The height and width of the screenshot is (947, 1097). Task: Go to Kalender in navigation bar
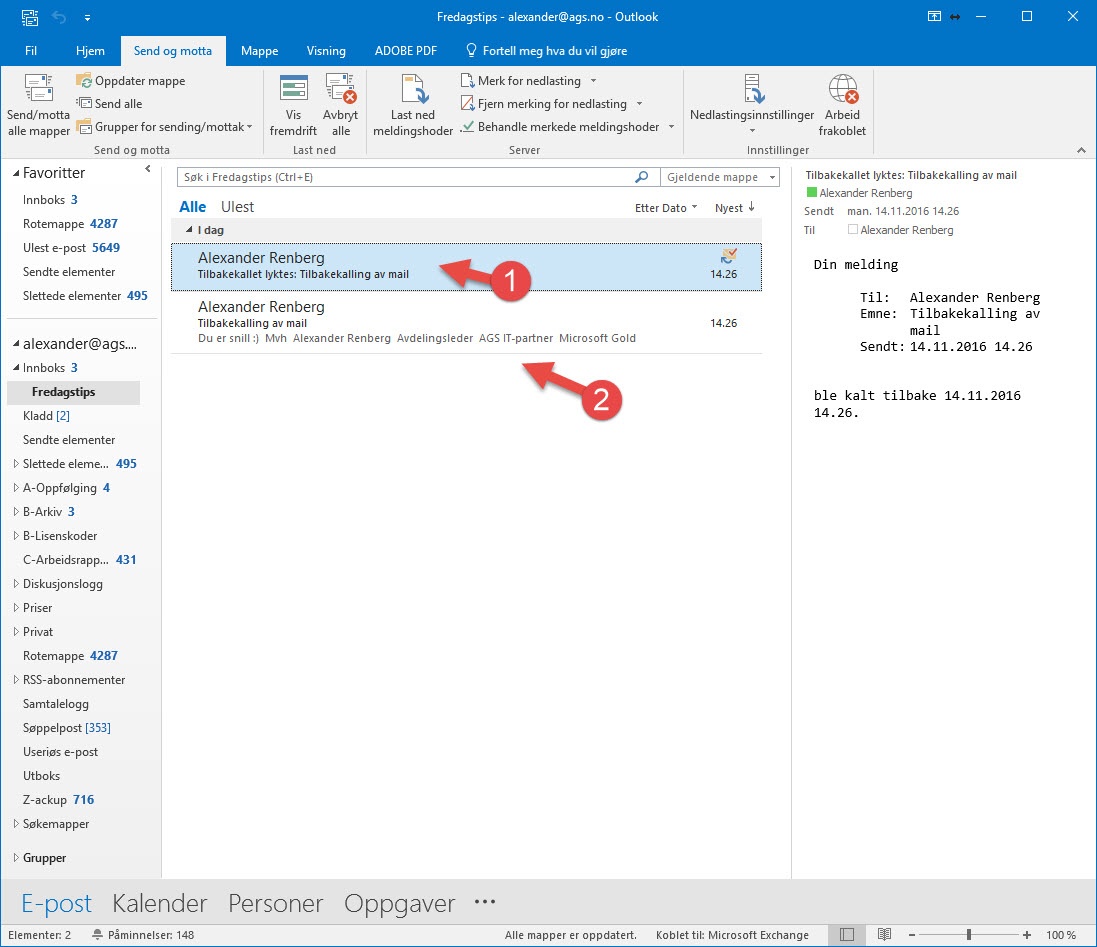159,903
